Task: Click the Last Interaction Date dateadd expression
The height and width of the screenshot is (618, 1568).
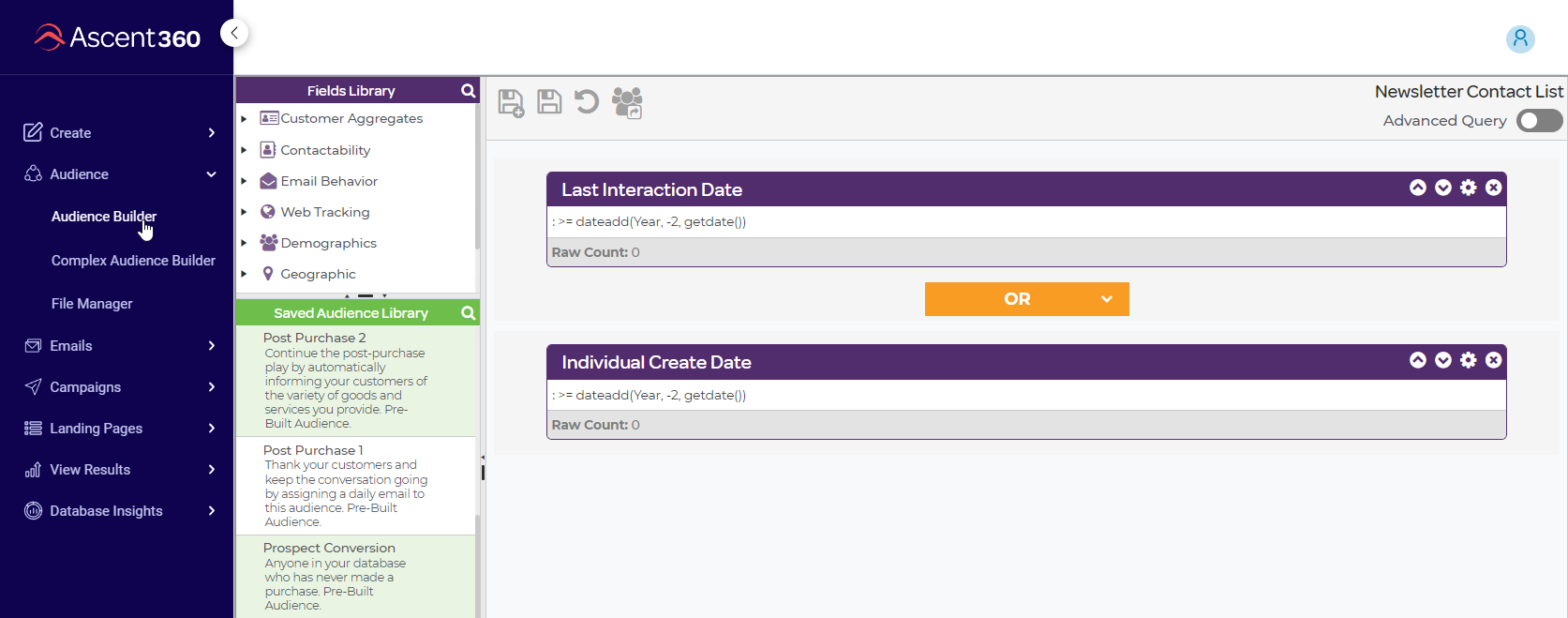Action: 649,222
